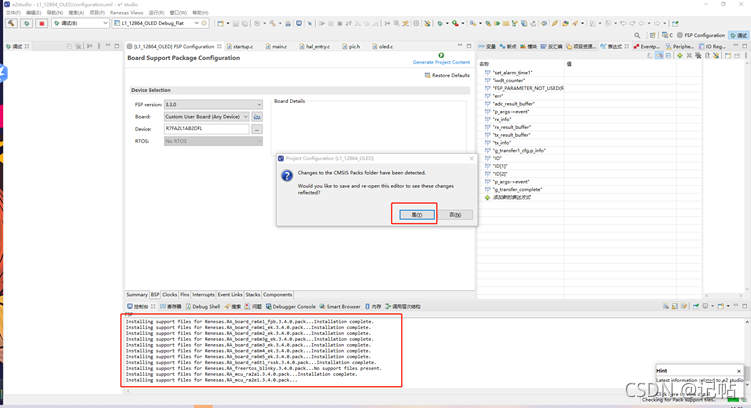751x408 pixels.
Task: Select expression "adc_result_buffer"
Action: (x=513, y=104)
